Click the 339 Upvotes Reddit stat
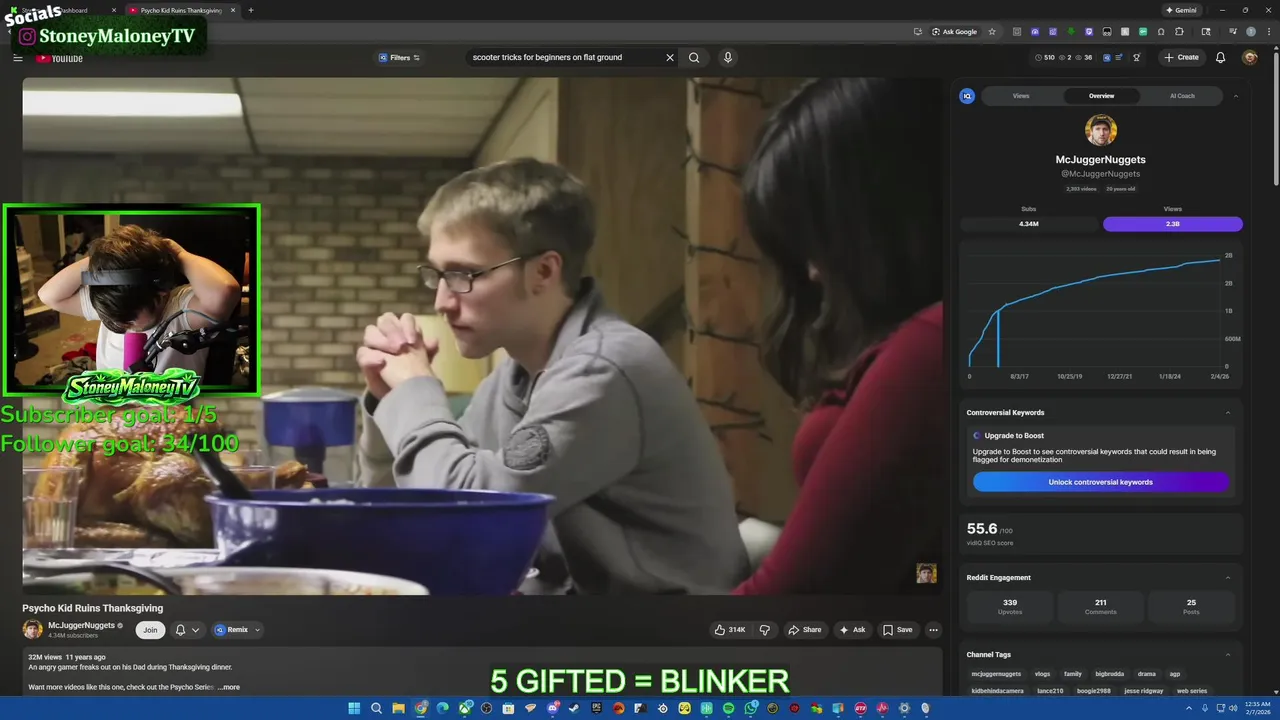Image resolution: width=1280 pixels, height=720 pixels. 1010,606
